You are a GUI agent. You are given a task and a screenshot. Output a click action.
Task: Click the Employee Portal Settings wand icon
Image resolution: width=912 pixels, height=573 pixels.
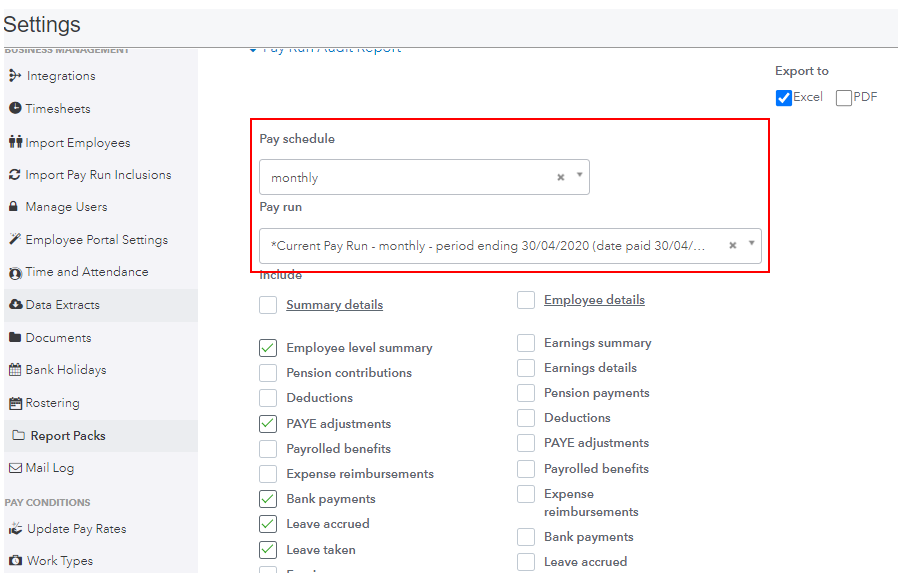coord(15,239)
